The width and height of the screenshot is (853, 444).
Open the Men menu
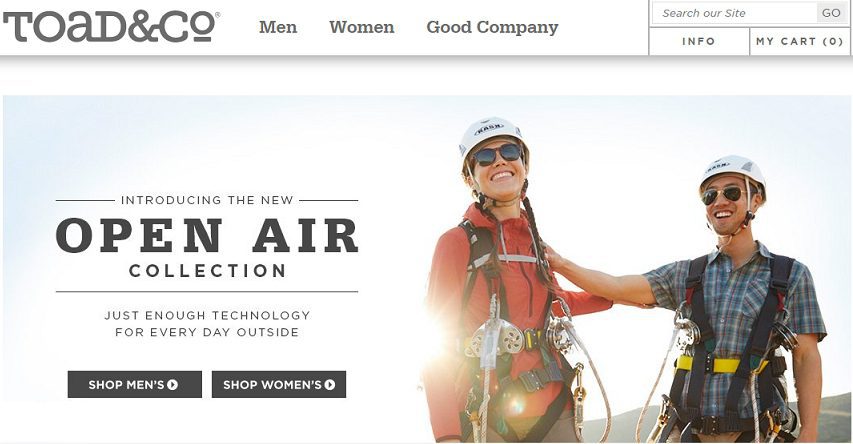(278, 27)
